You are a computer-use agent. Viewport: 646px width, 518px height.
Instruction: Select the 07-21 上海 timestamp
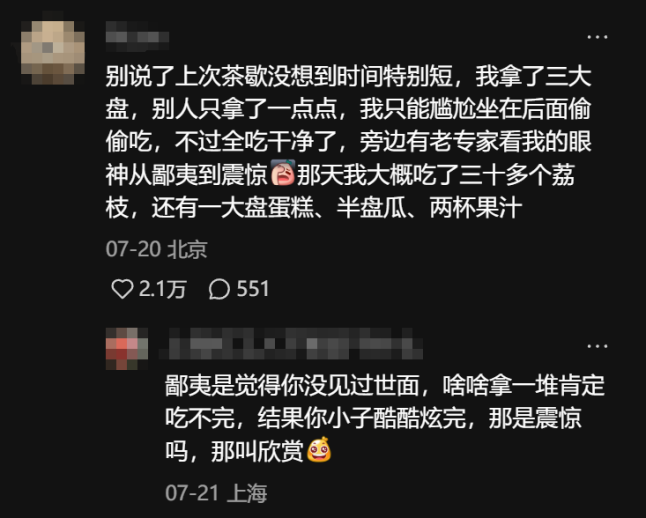(216, 493)
